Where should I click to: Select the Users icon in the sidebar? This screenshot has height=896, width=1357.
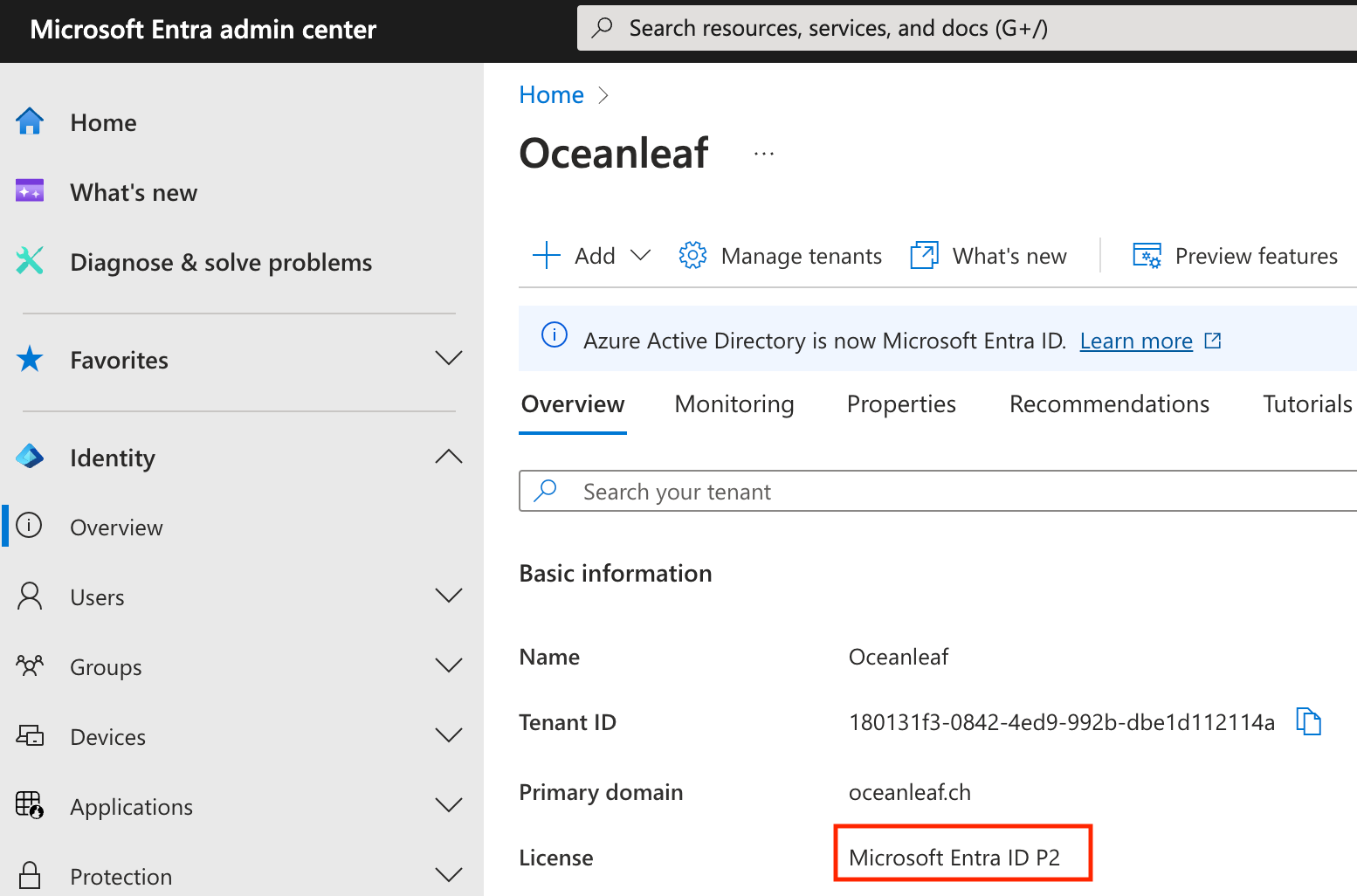[x=30, y=596]
